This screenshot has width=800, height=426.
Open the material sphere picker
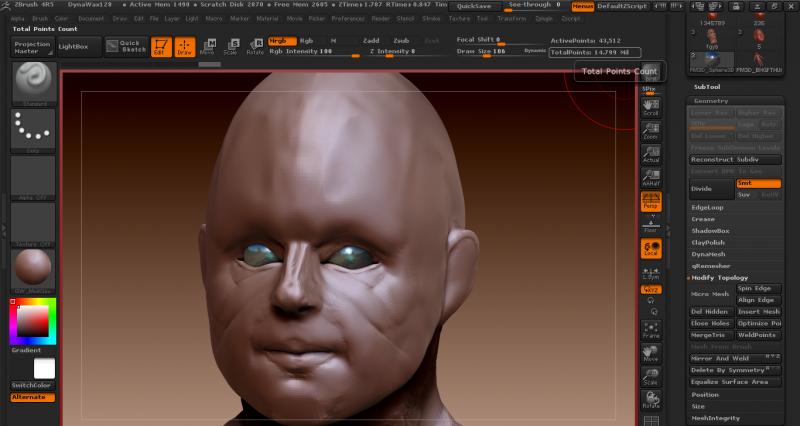(x=33, y=272)
